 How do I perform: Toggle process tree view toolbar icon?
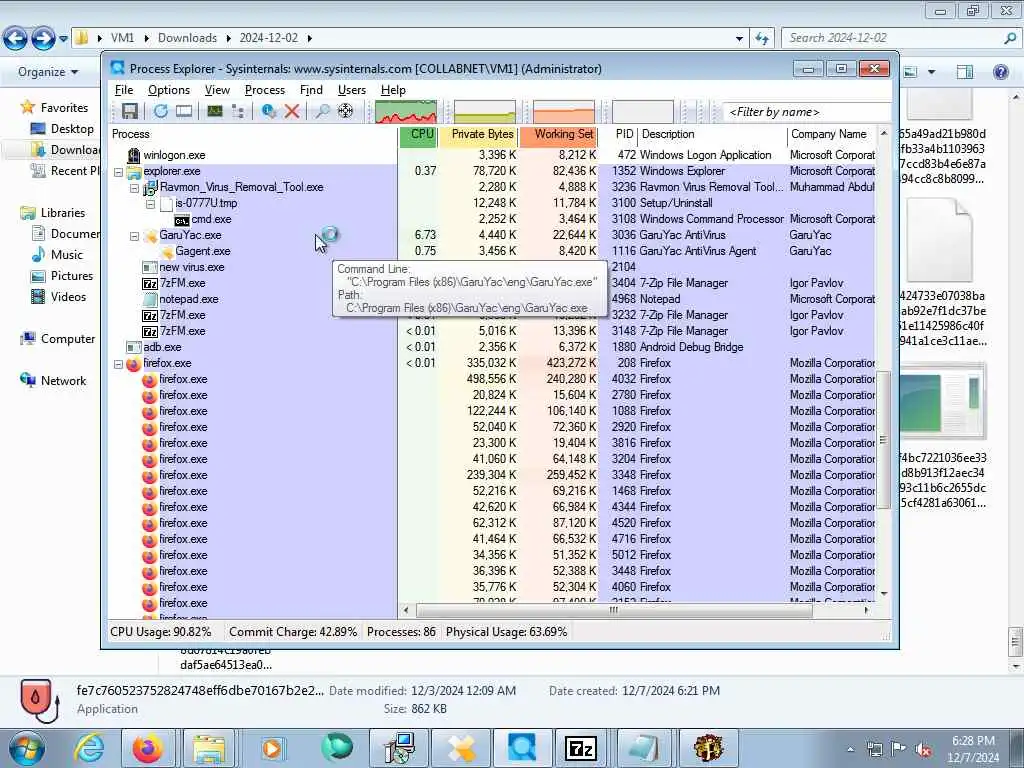(x=238, y=112)
